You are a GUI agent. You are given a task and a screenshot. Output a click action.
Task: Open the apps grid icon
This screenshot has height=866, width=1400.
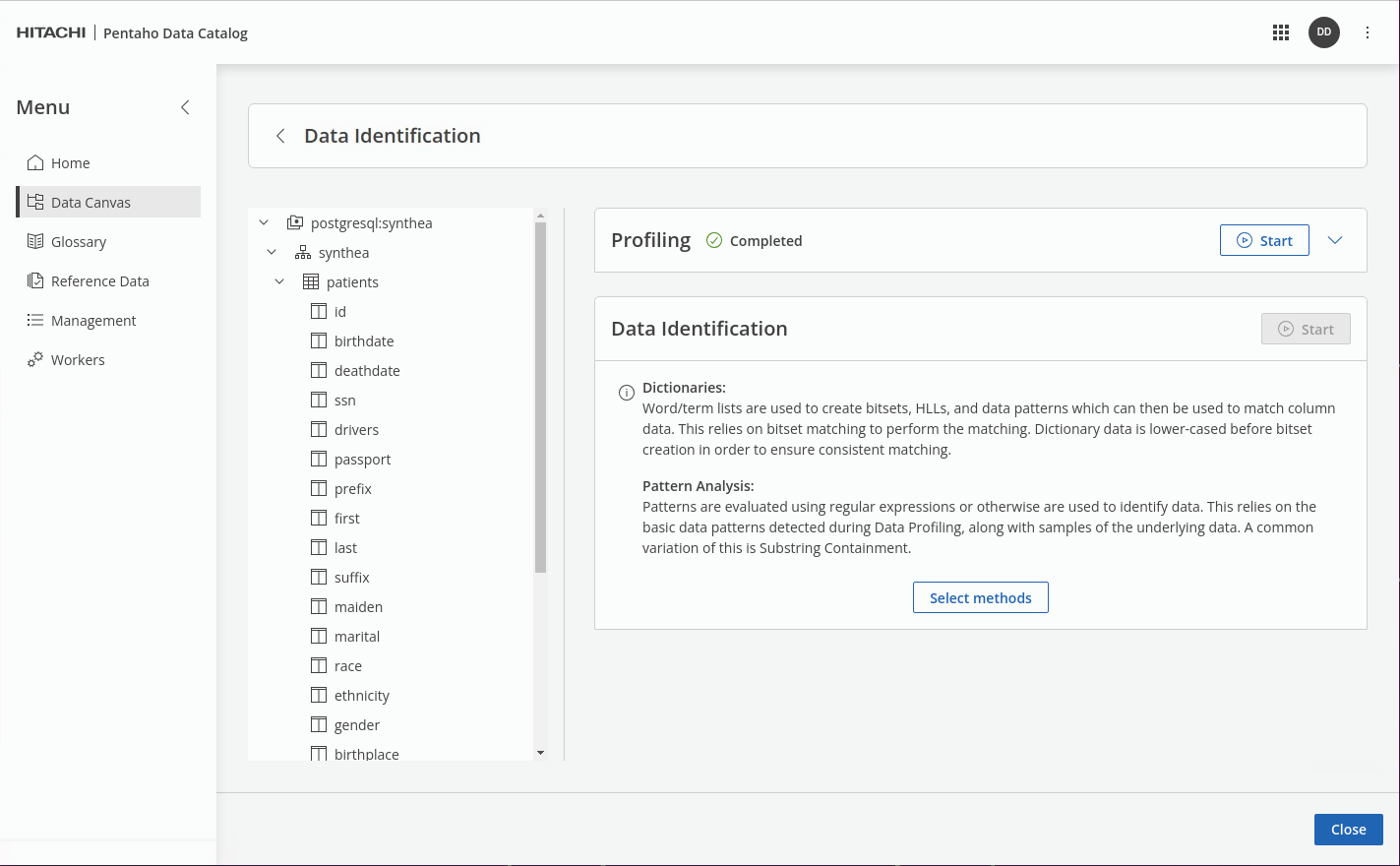(x=1280, y=32)
